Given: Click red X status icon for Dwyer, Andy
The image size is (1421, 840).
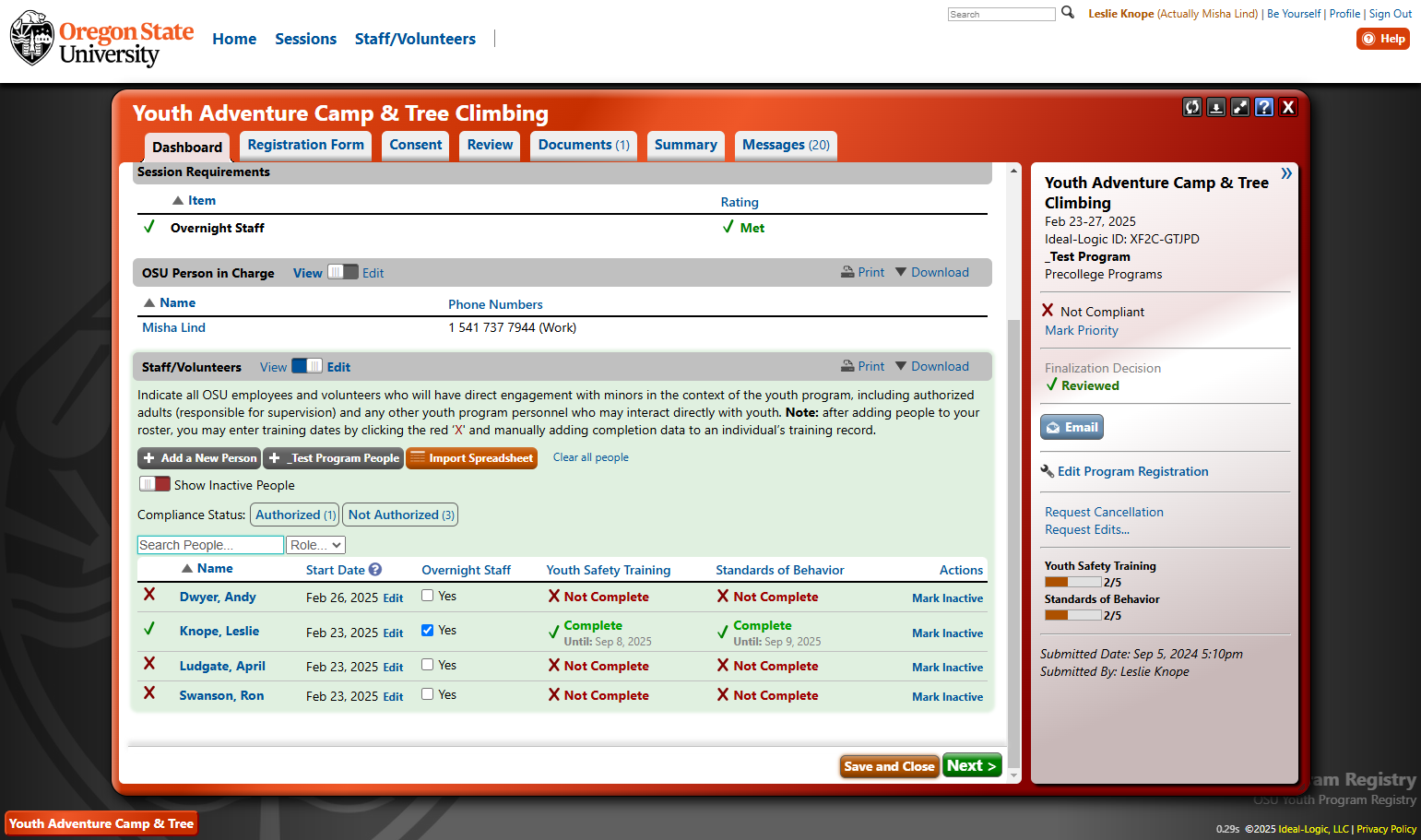Looking at the screenshot, I should click(149, 595).
